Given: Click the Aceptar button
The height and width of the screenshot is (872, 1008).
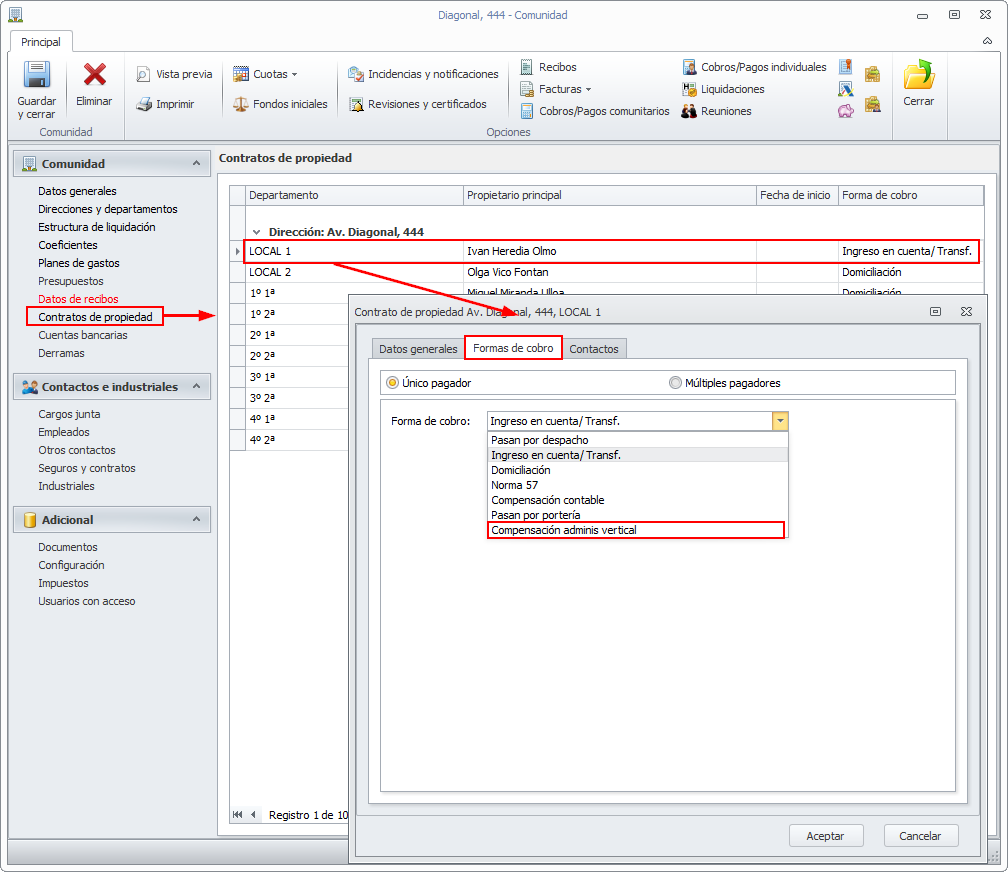Looking at the screenshot, I should tap(825, 836).
